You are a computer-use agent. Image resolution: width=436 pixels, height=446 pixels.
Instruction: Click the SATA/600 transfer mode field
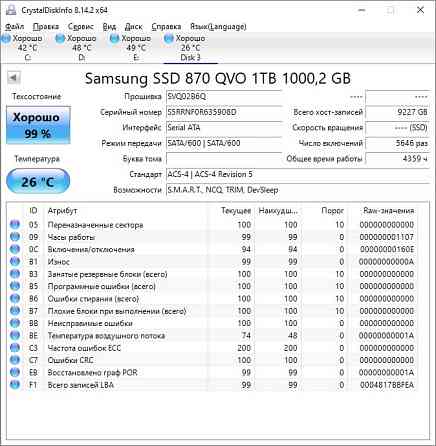point(224,143)
